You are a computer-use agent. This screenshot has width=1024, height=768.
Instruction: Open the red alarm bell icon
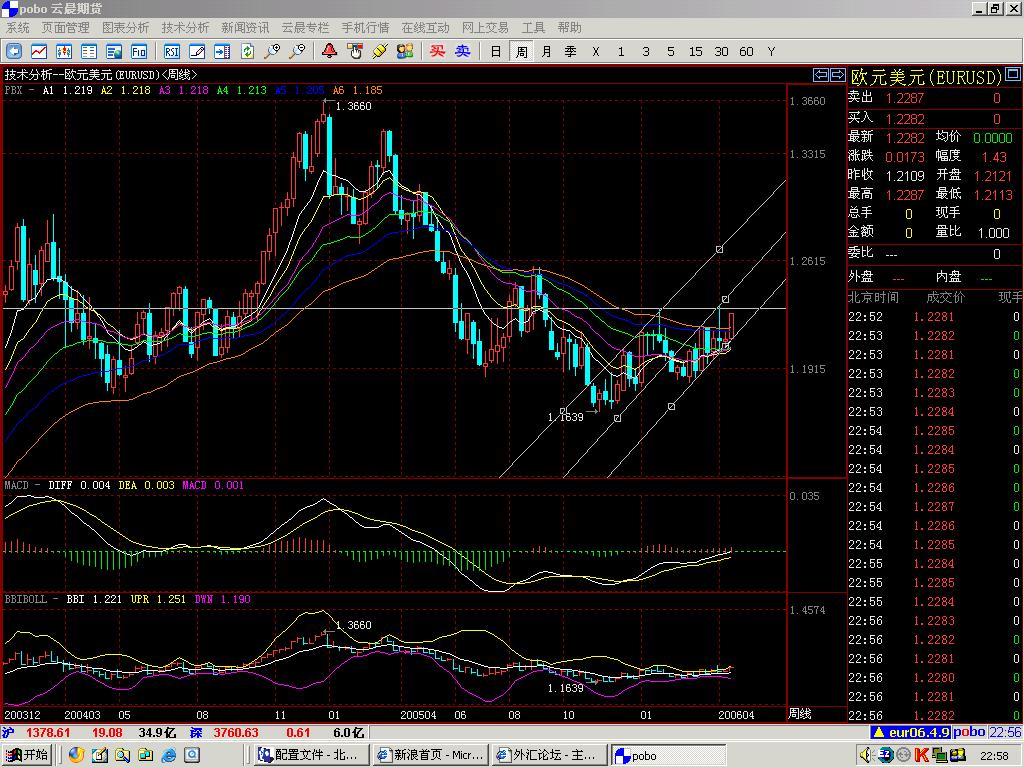[x=330, y=51]
